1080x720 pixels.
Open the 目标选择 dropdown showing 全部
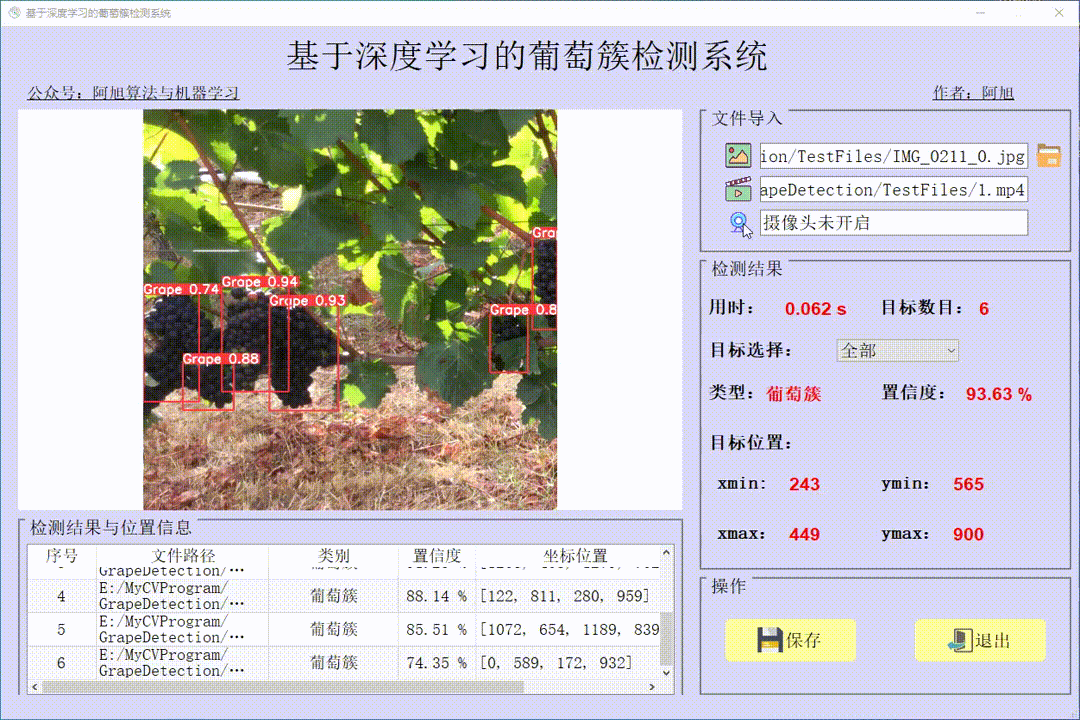897,351
